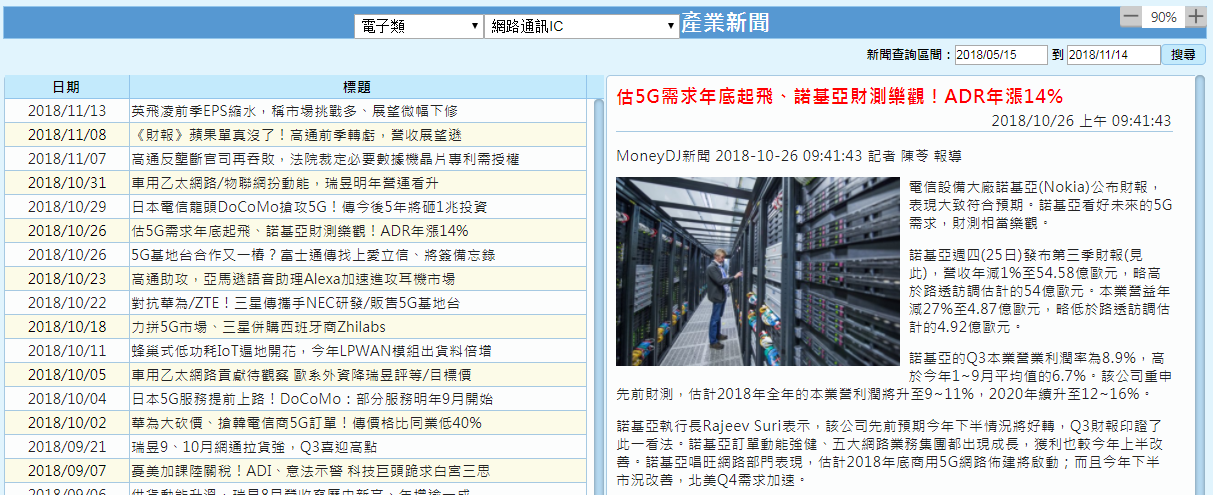Edit the start date field 2018/05/15
The width and height of the screenshot is (1213, 495).
1000,55
